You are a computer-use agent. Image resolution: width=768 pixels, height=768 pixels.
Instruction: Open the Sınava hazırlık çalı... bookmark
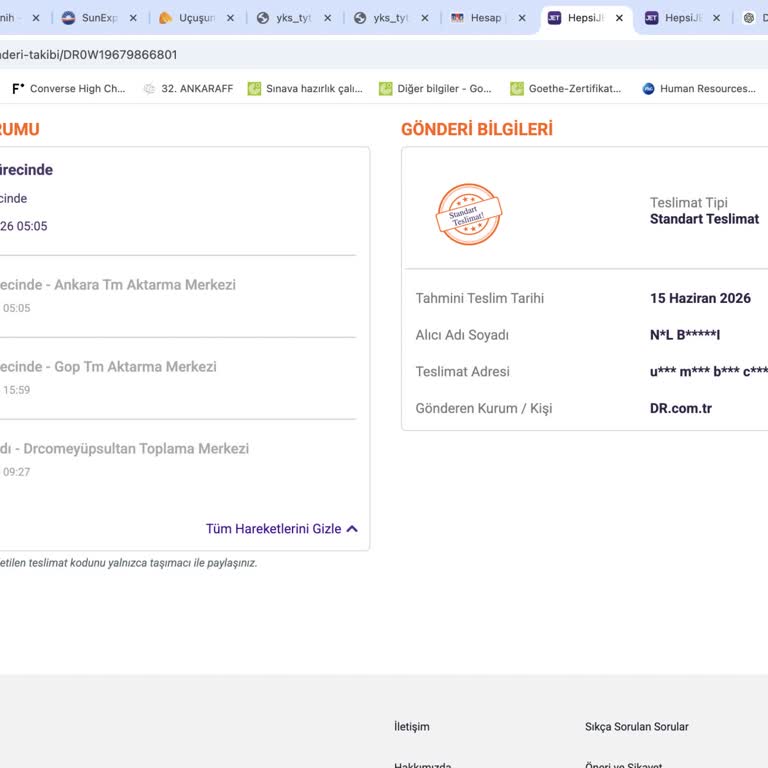305,89
